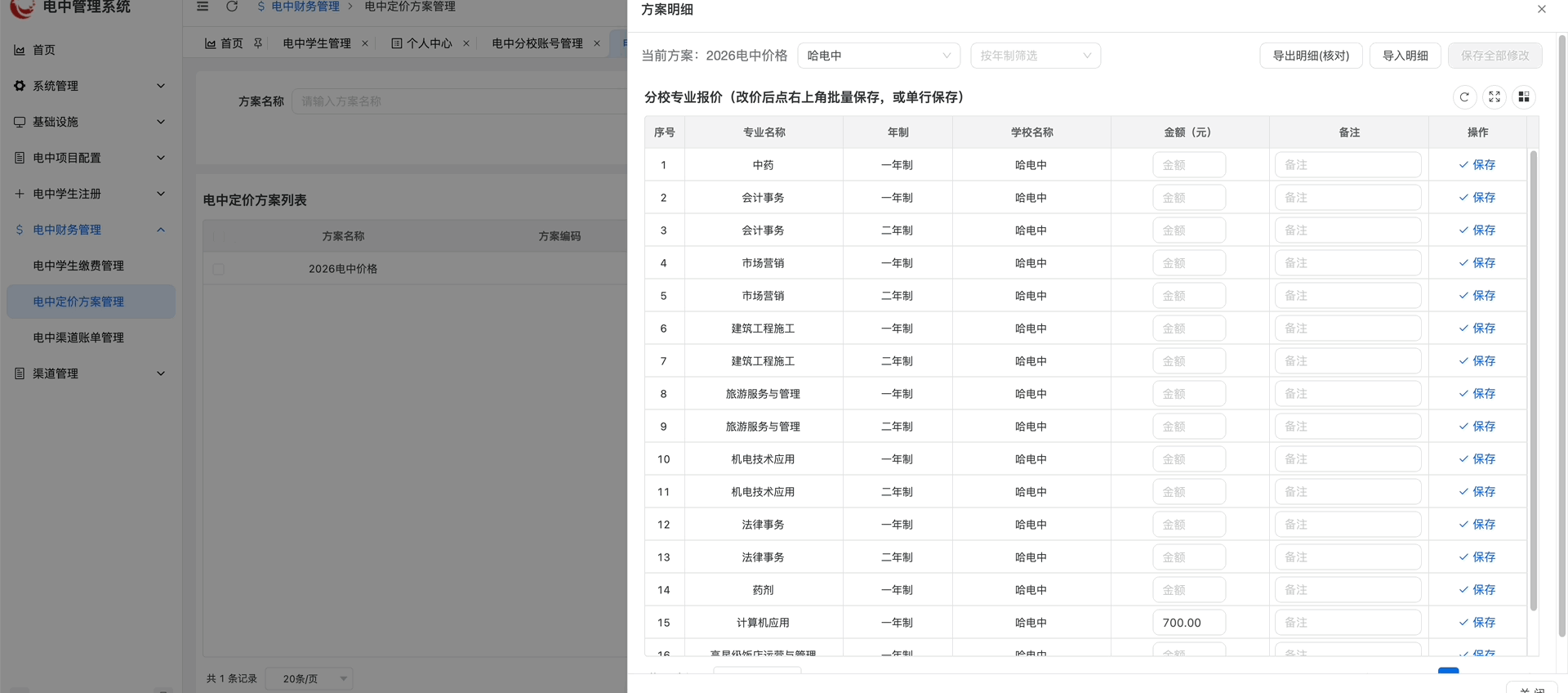Screen dimensions: 1568x693
Task: Expand the 电中学生注册 sidebar menu
Action: (91, 194)
